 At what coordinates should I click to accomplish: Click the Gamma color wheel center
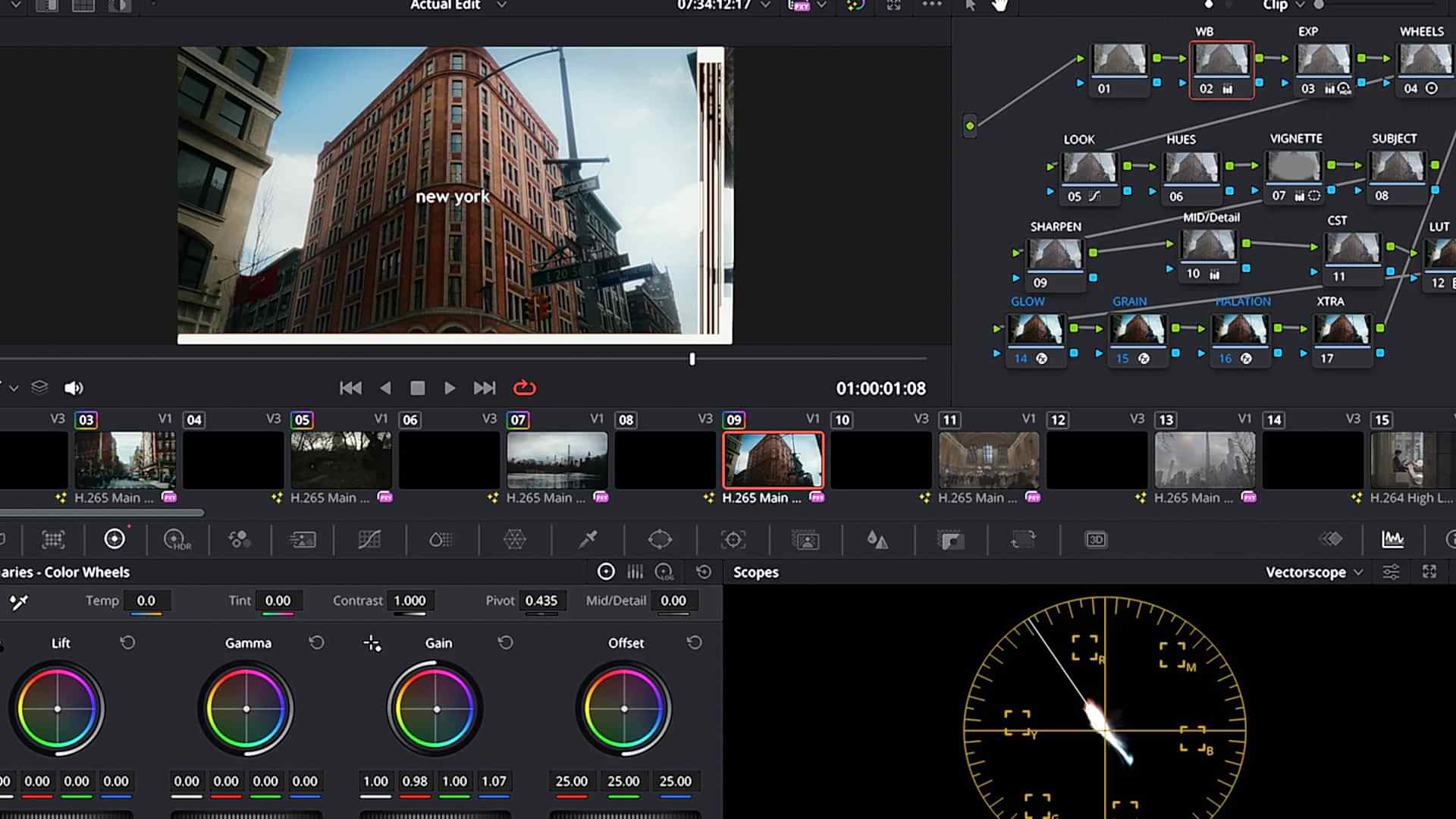pos(246,709)
